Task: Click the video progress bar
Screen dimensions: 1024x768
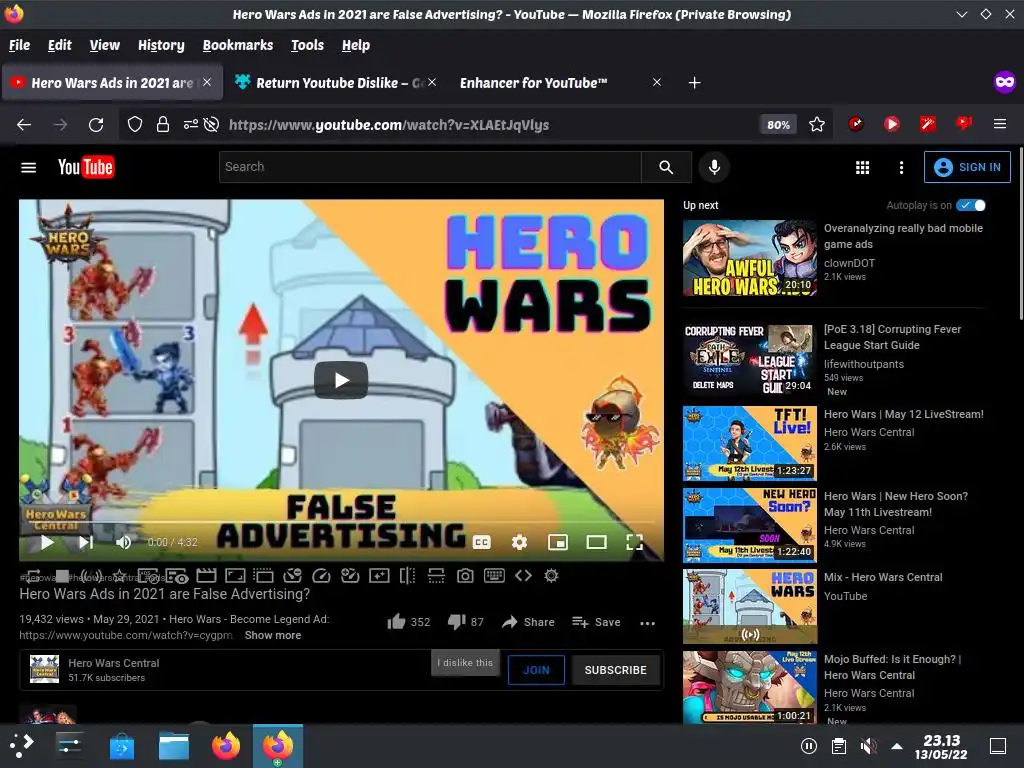Action: (x=340, y=522)
